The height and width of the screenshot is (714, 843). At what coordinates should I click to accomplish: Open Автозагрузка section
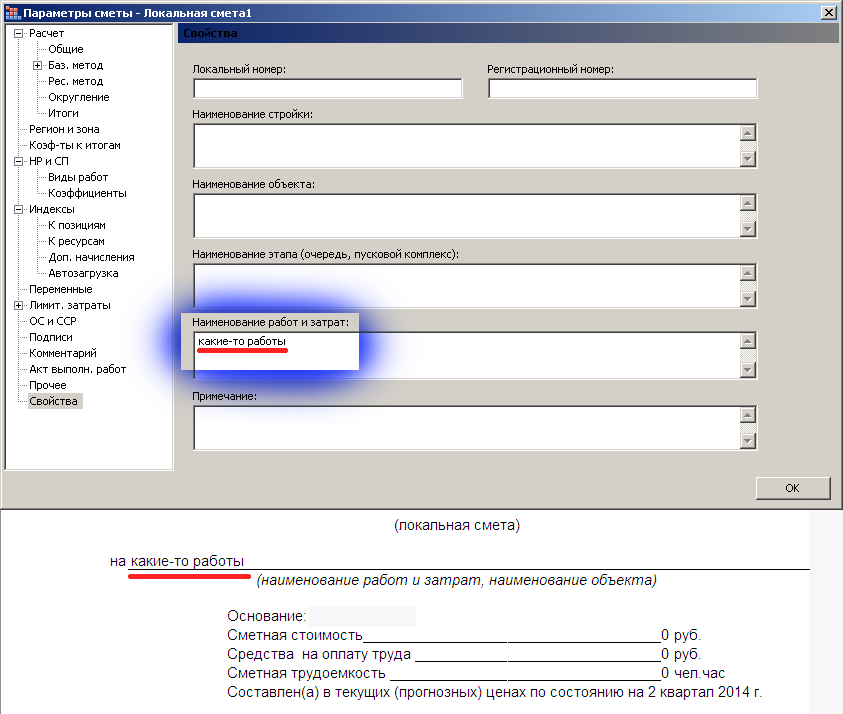pos(83,273)
